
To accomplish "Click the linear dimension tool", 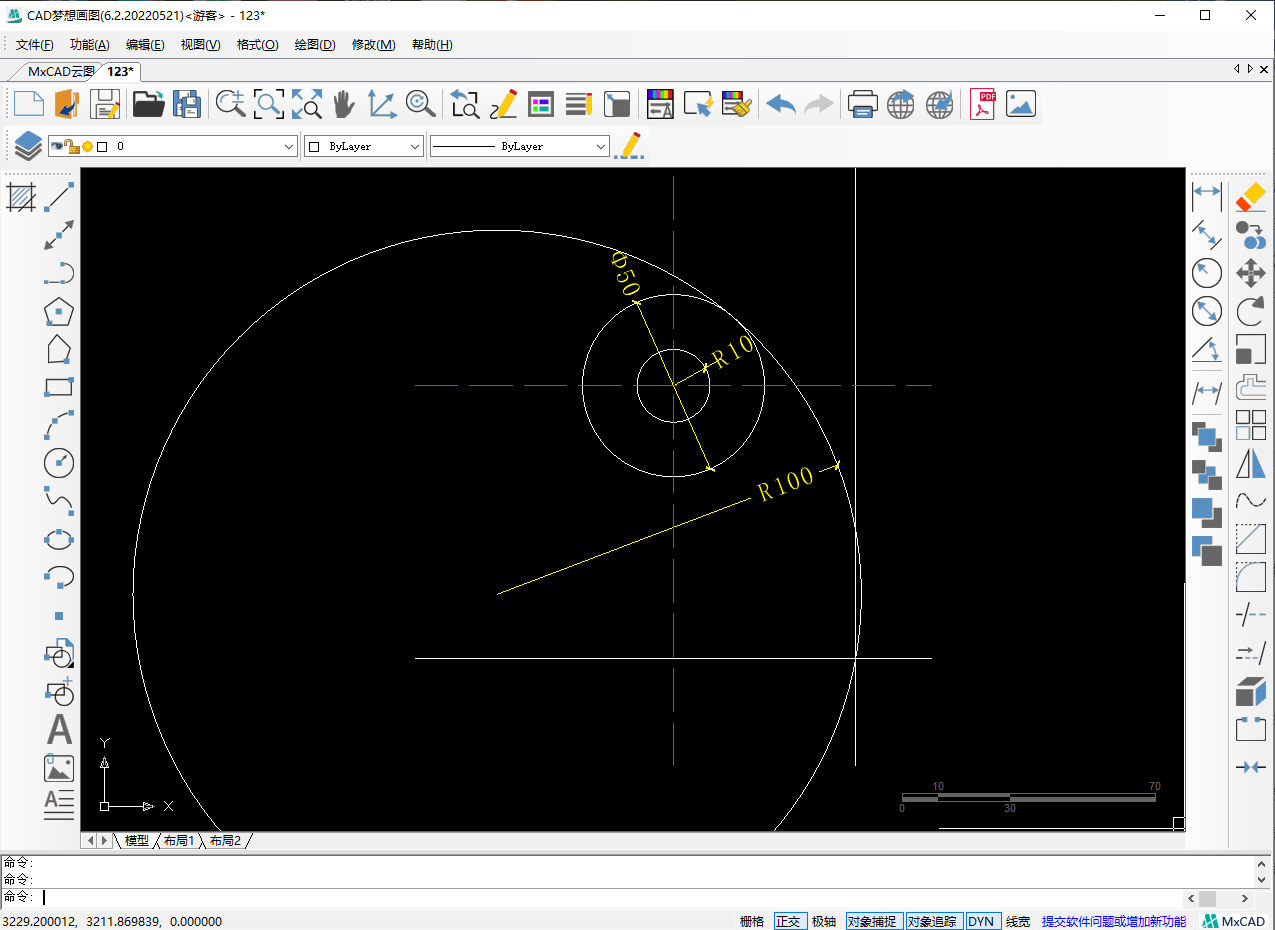I will coord(1207,196).
